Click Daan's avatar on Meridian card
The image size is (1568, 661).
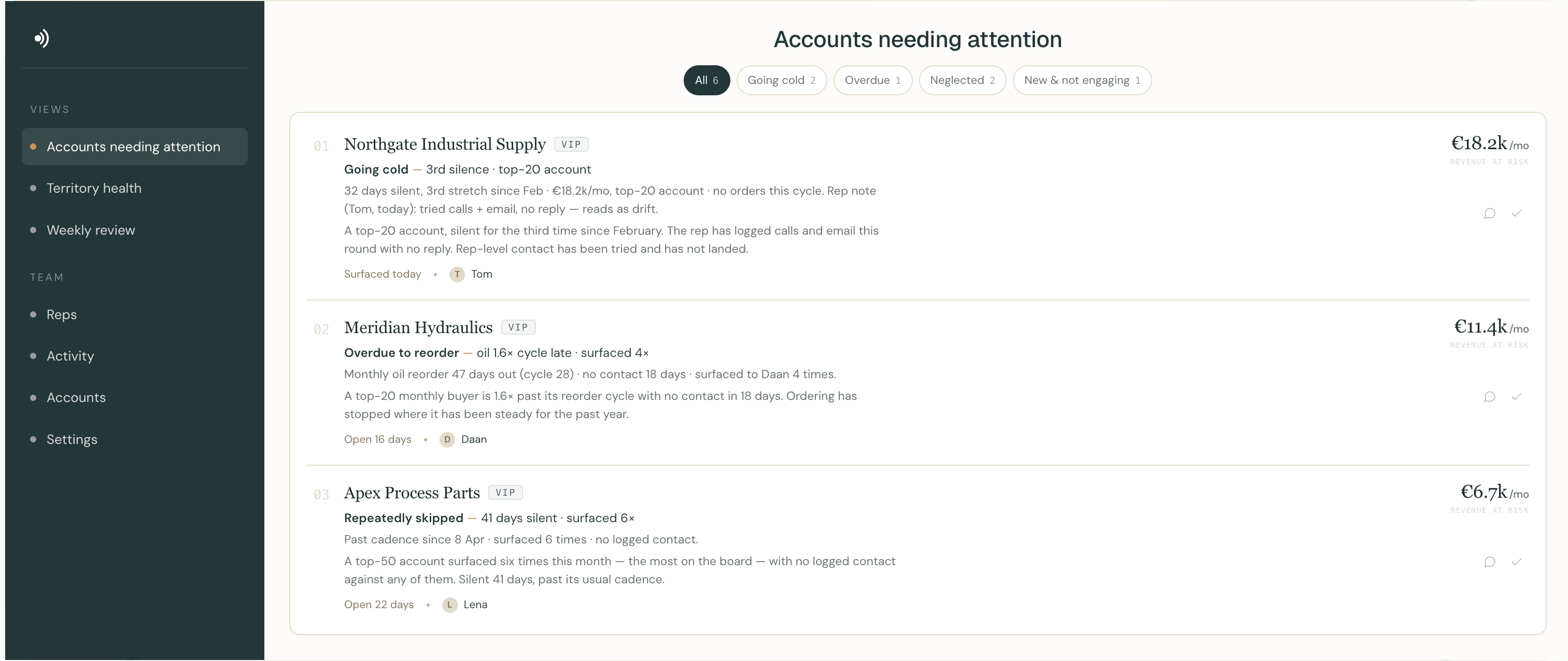click(x=447, y=440)
